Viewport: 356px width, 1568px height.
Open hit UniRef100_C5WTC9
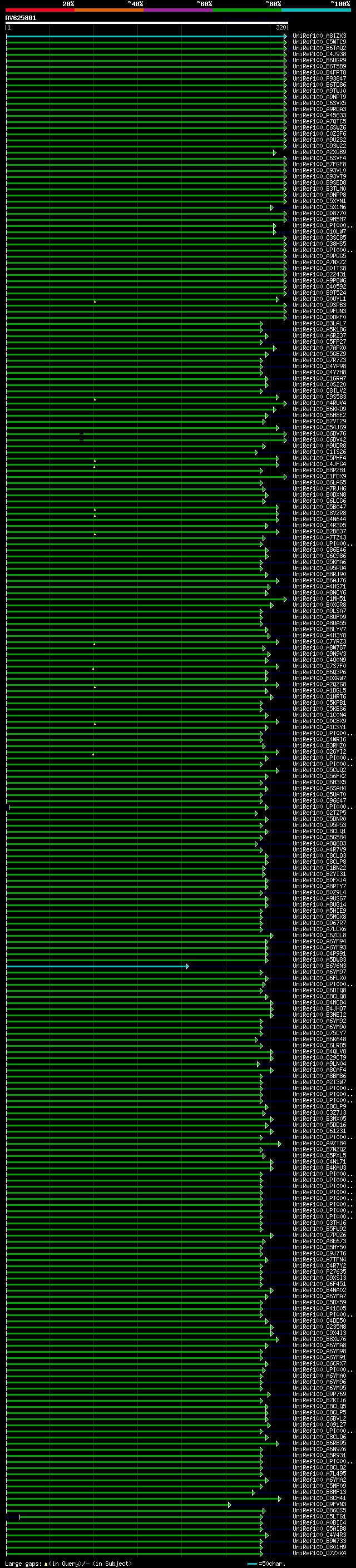point(319,42)
